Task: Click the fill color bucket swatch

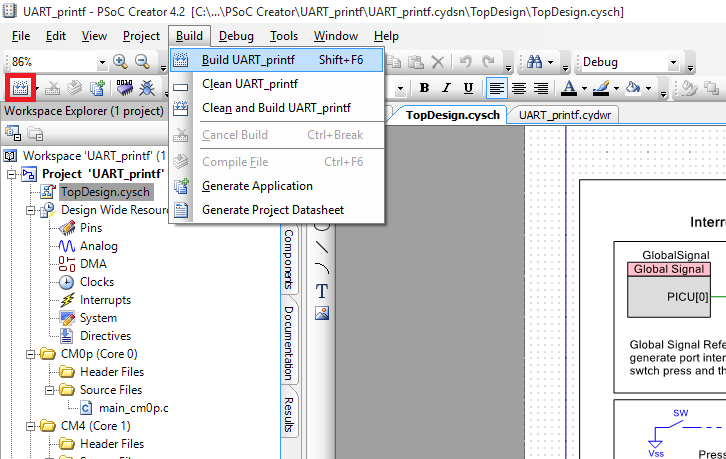Action: click(x=633, y=88)
